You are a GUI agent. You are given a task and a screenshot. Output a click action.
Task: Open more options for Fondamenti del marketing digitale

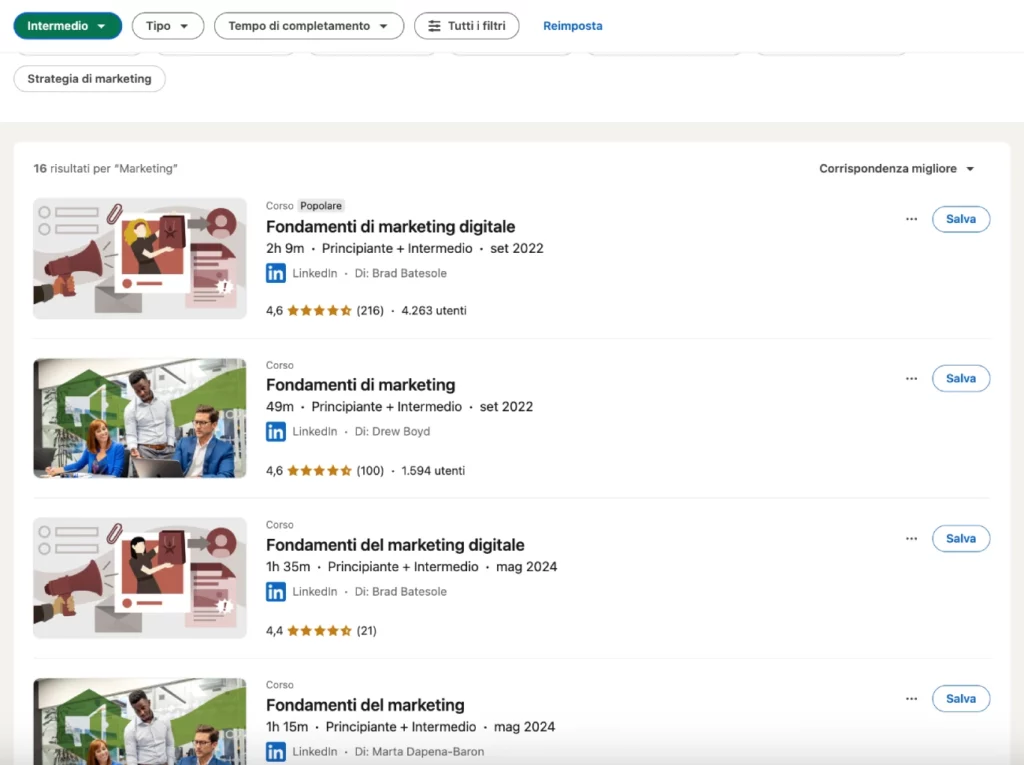(x=911, y=538)
